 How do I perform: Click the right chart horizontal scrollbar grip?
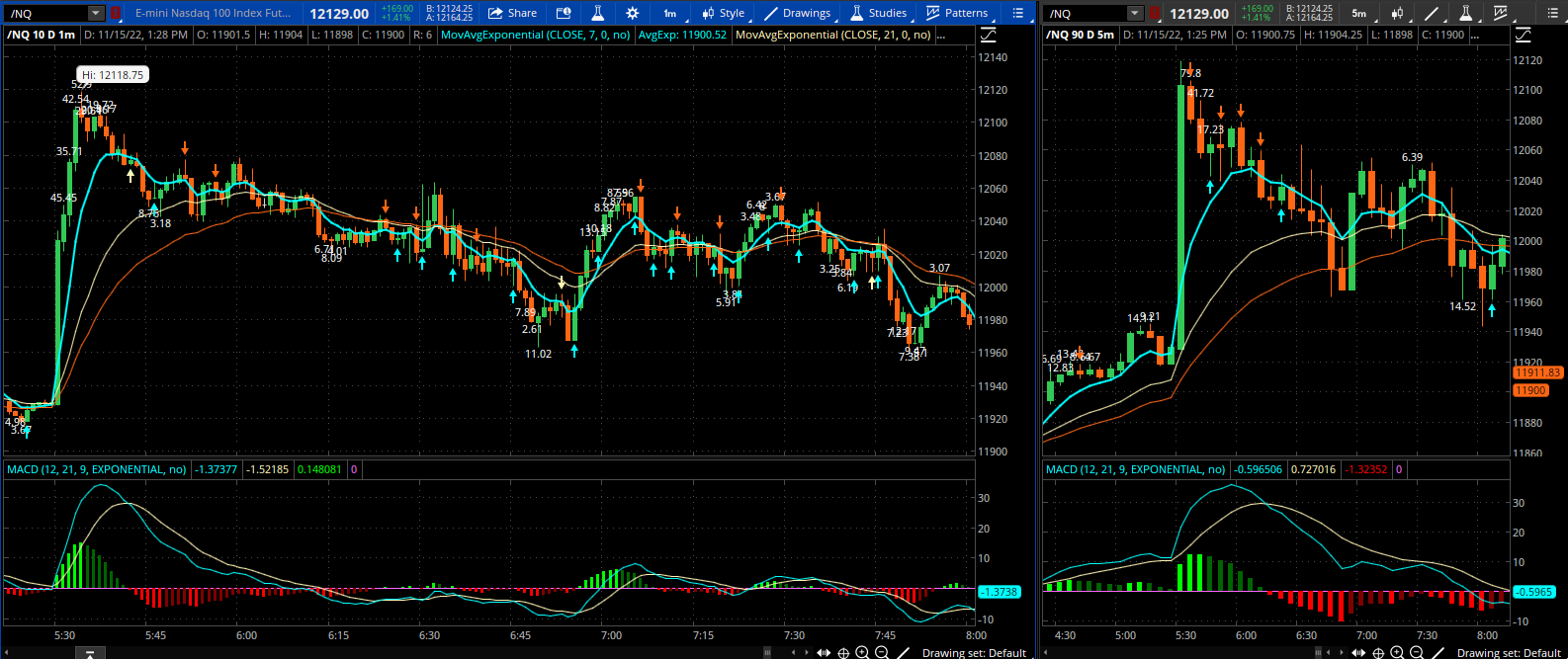coord(1318,653)
